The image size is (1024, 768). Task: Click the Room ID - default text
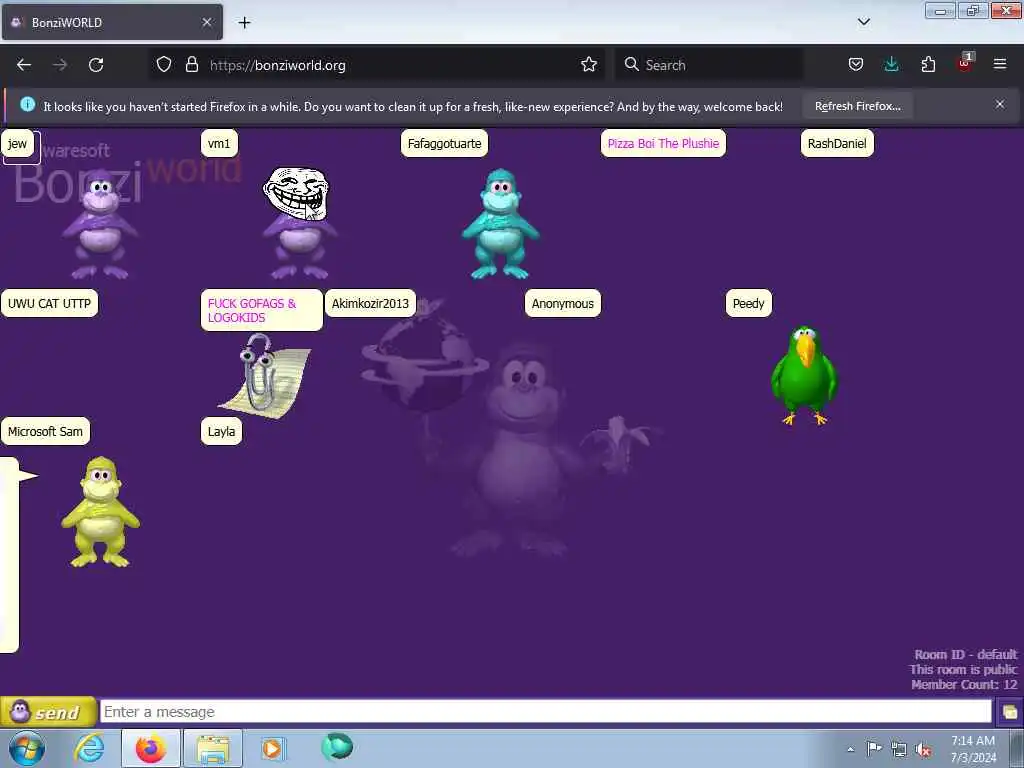point(965,654)
